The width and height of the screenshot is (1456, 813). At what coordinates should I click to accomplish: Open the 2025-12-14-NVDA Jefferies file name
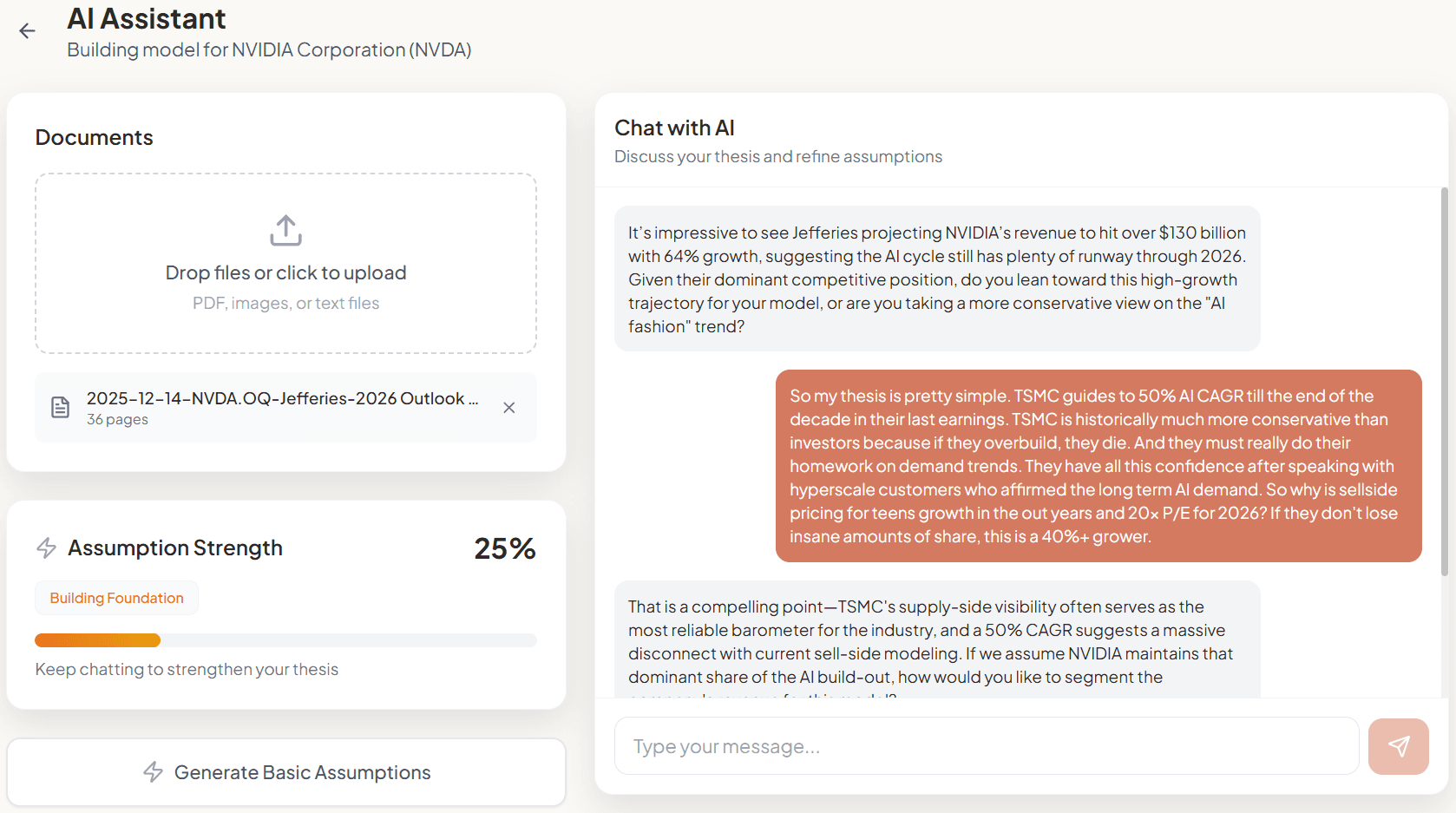pyautogui.click(x=282, y=398)
